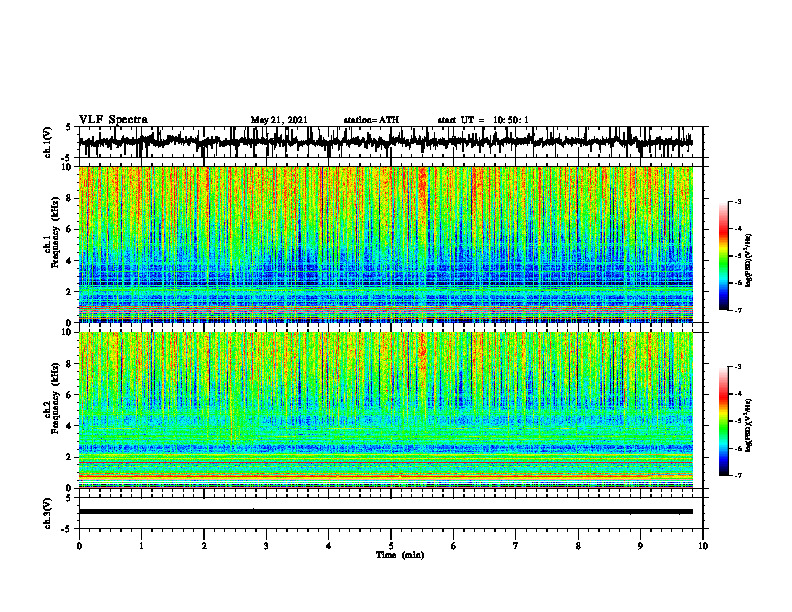Click the ch.2 "Frequency (kHz)" axis label
This screenshot has width=792, height=612.
click(x=55, y=398)
